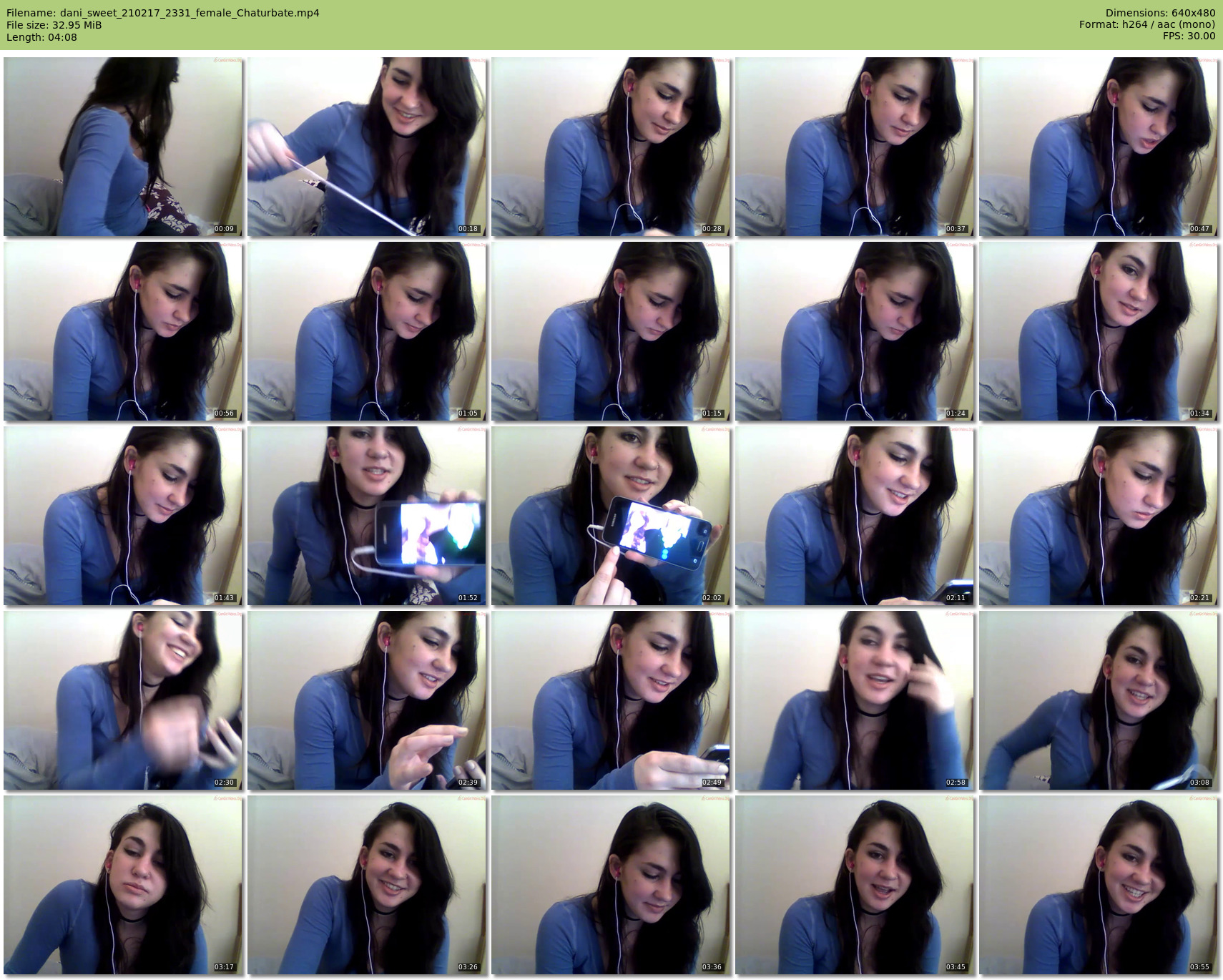
Task: Select the thumbnail timestamped 00:56
Action: [123, 331]
